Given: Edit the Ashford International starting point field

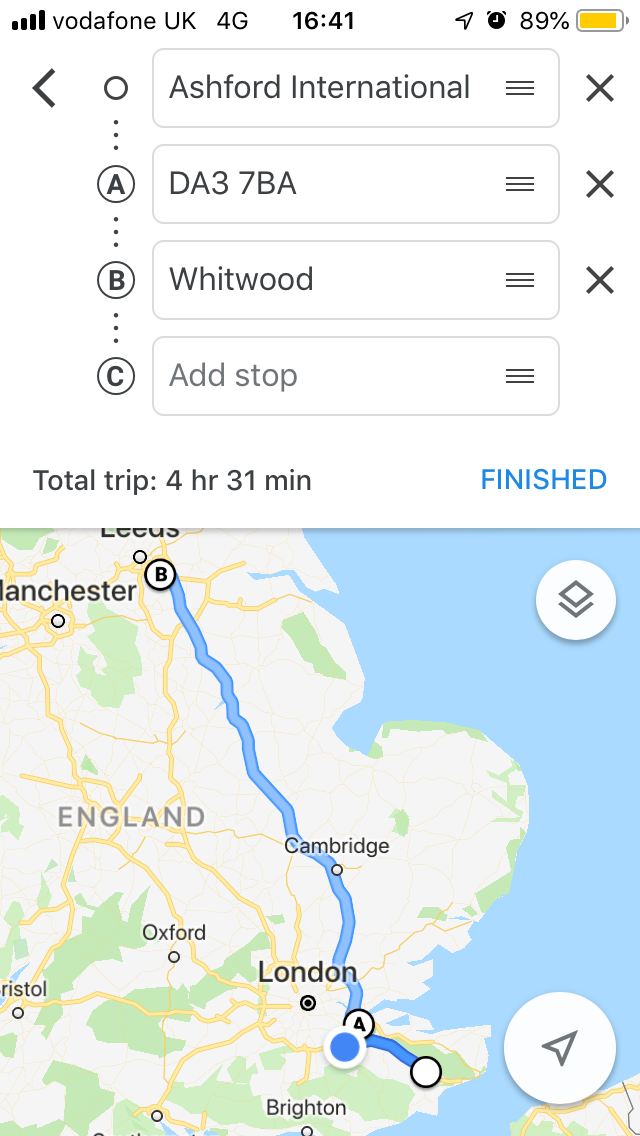Looking at the screenshot, I should [x=355, y=88].
